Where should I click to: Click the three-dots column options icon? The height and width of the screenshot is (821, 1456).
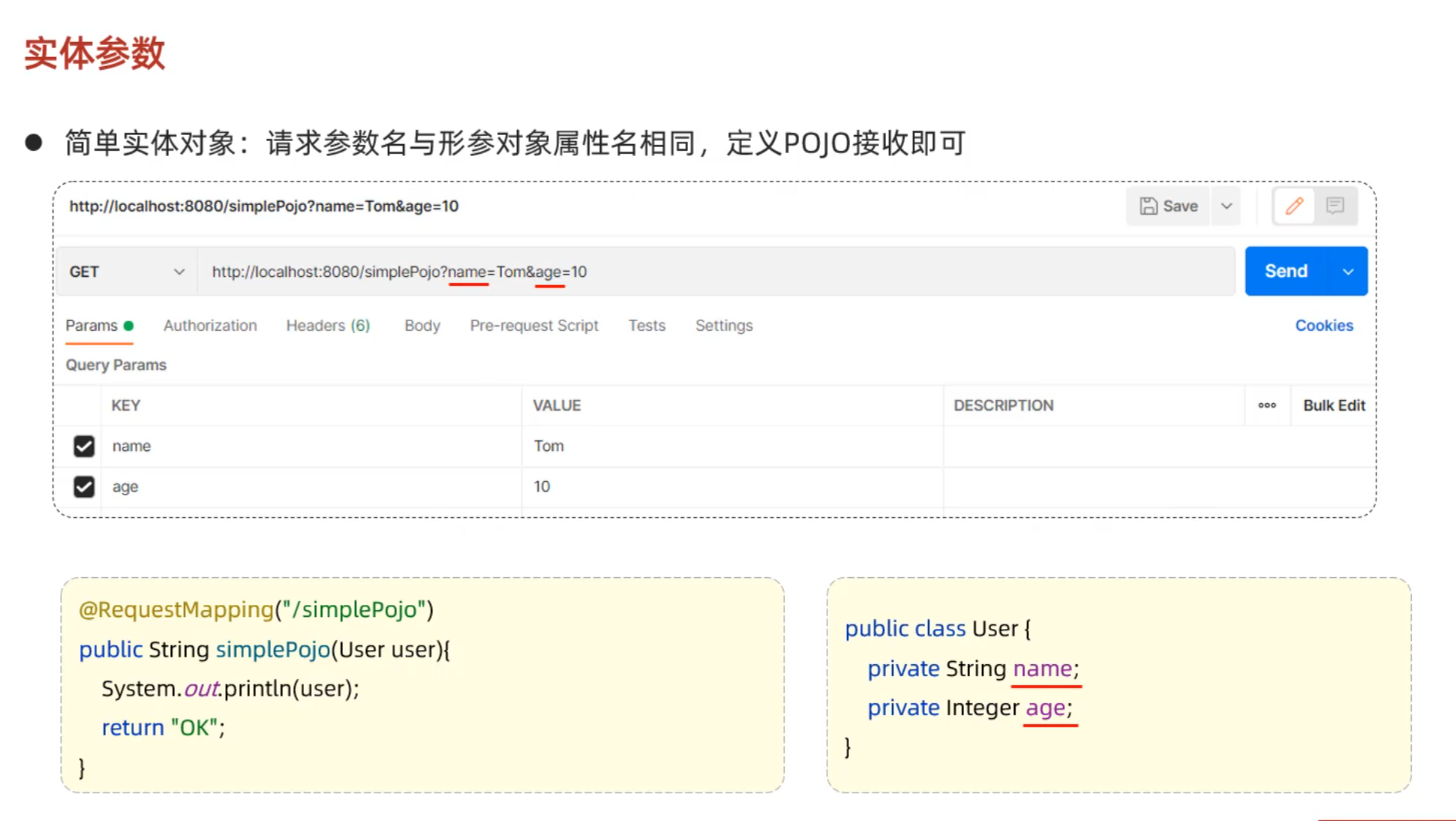coord(1267,405)
